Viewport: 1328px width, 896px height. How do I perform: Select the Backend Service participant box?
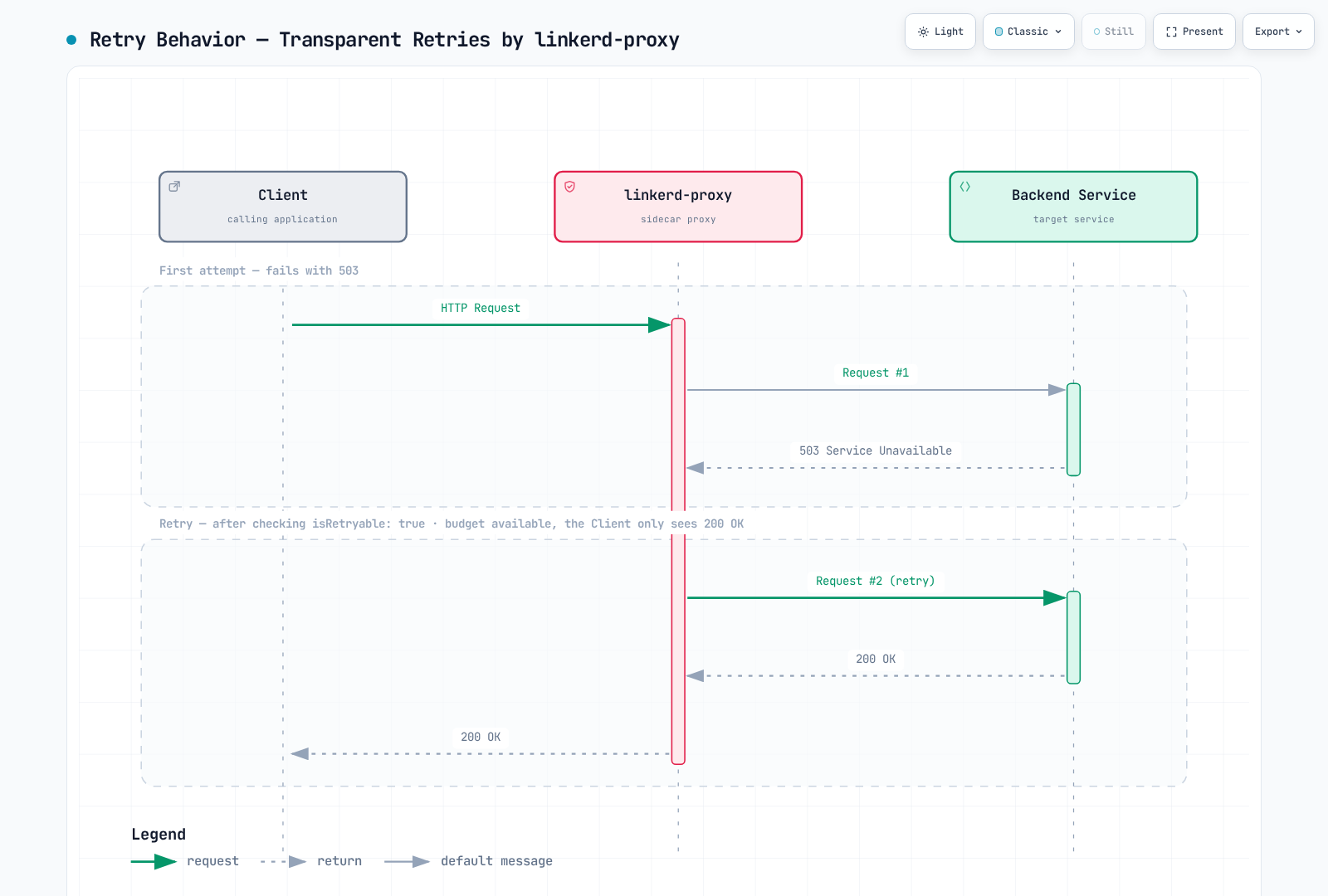(1073, 207)
